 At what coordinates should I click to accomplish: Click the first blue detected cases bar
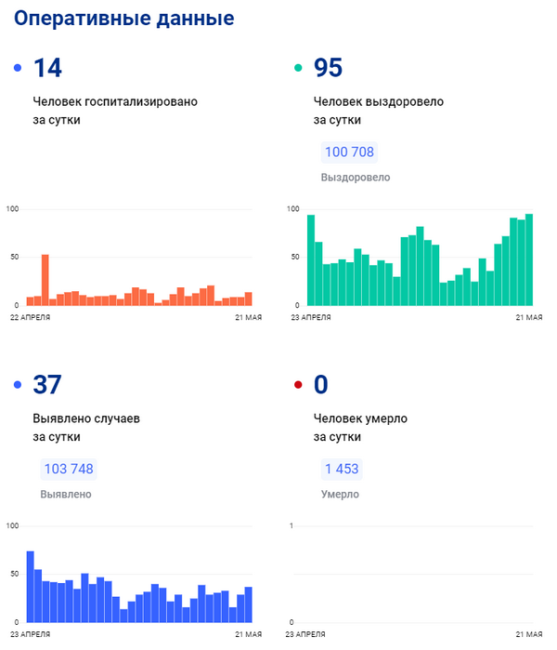tap(30, 587)
